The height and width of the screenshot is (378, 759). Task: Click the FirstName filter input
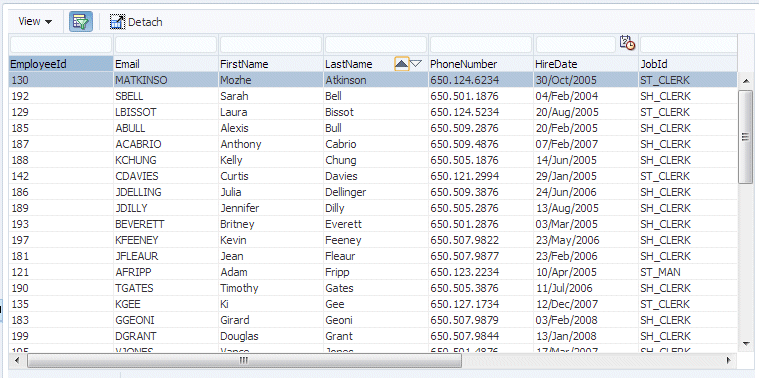click(271, 45)
